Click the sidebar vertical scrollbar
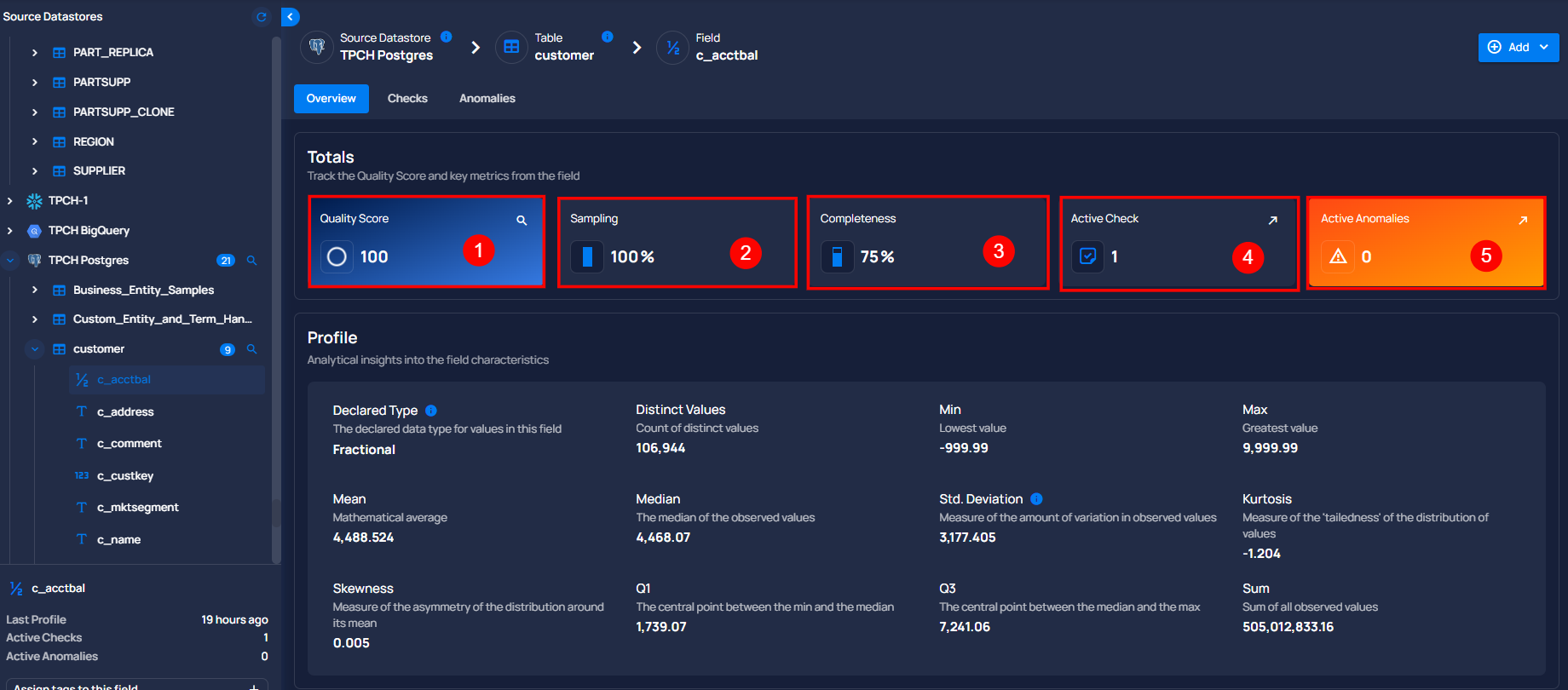Screen dimensions: 1568x690 pyautogui.click(x=275, y=298)
